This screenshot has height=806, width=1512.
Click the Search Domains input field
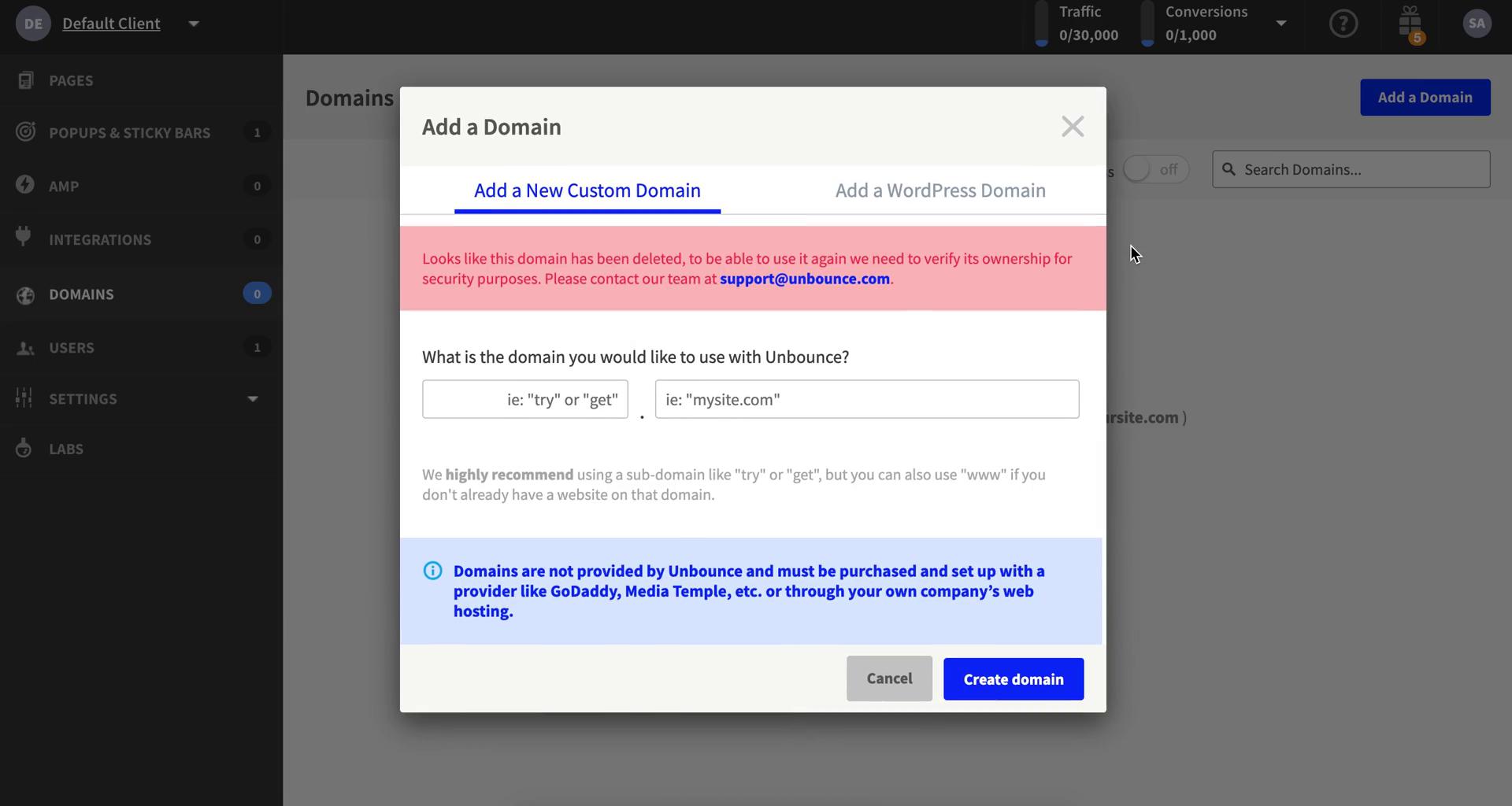click(1350, 168)
